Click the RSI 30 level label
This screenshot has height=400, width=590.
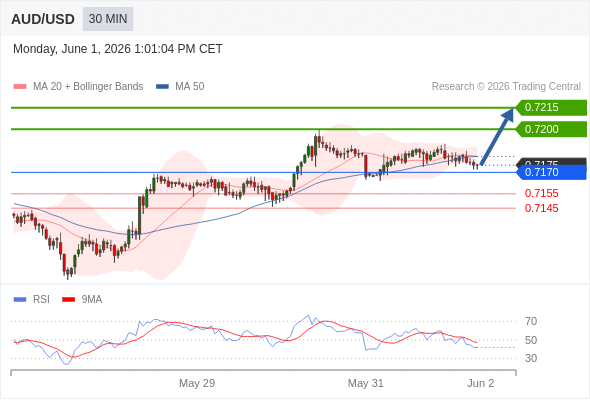pyautogui.click(x=531, y=358)
